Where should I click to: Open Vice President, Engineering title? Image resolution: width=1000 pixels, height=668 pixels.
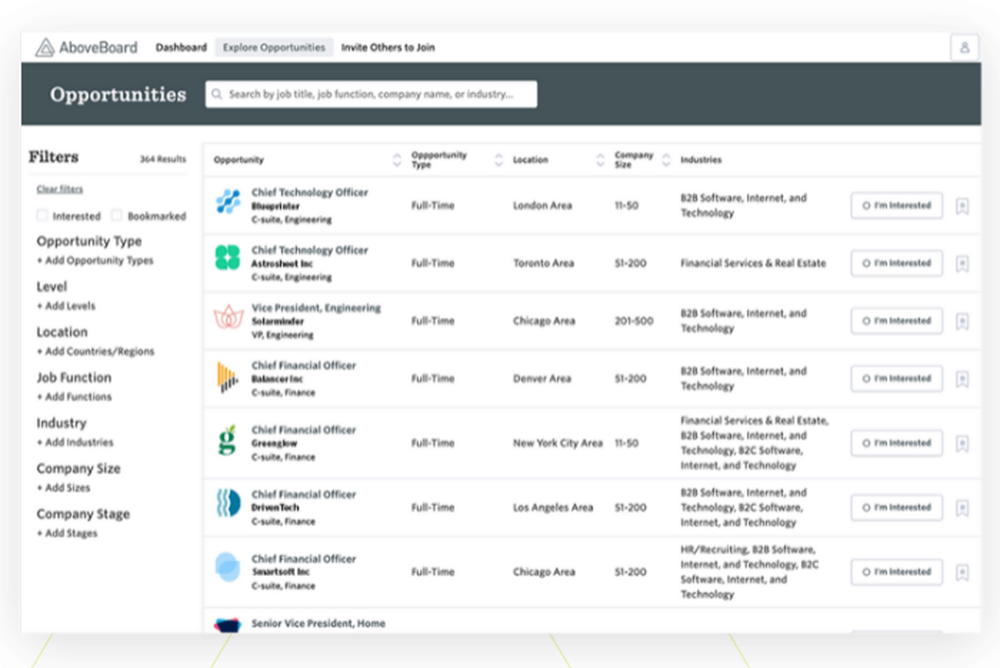pyautogui.click(x=316, y=308)
